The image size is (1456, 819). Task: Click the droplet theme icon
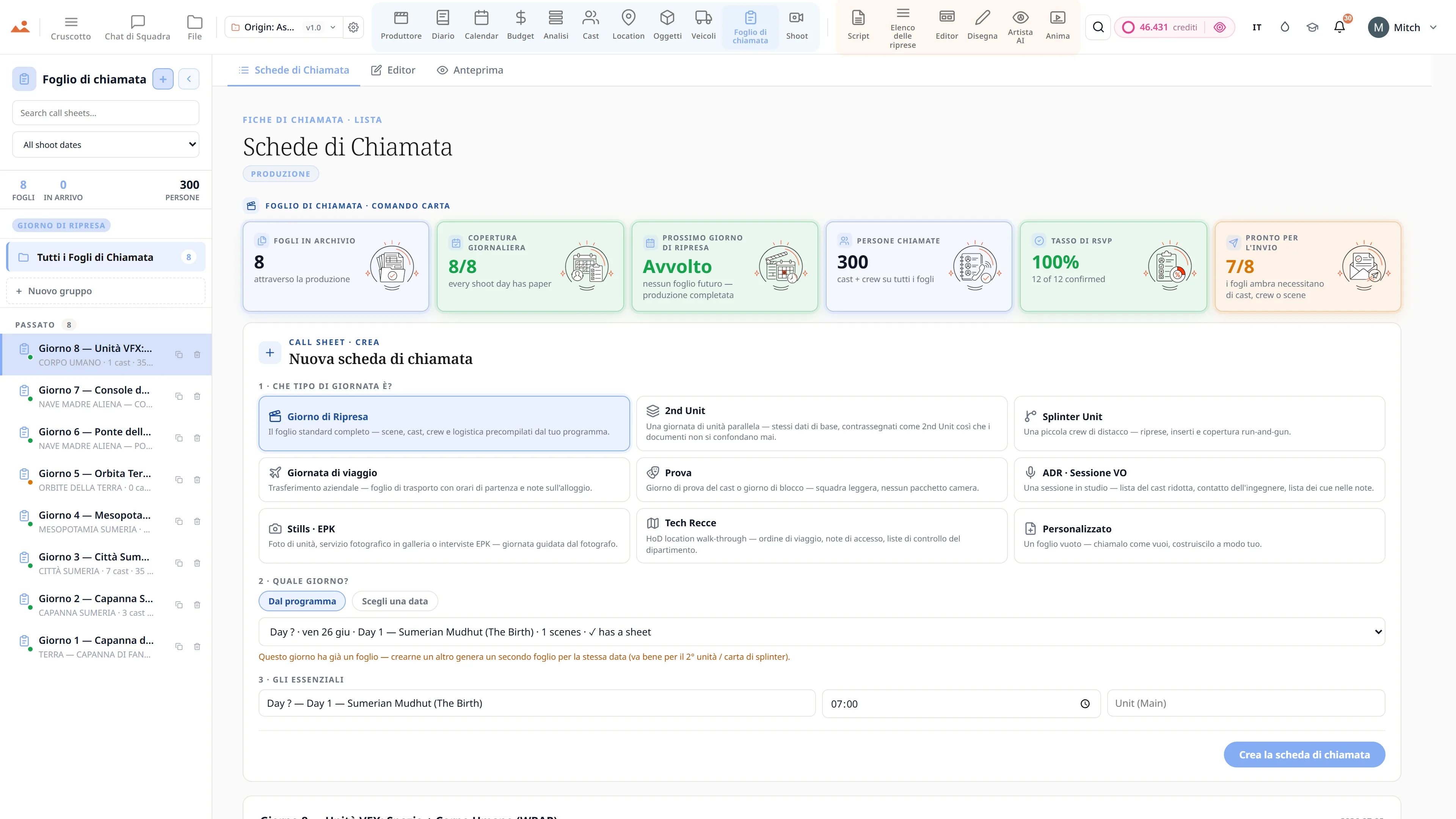(x=1284, y=27)
